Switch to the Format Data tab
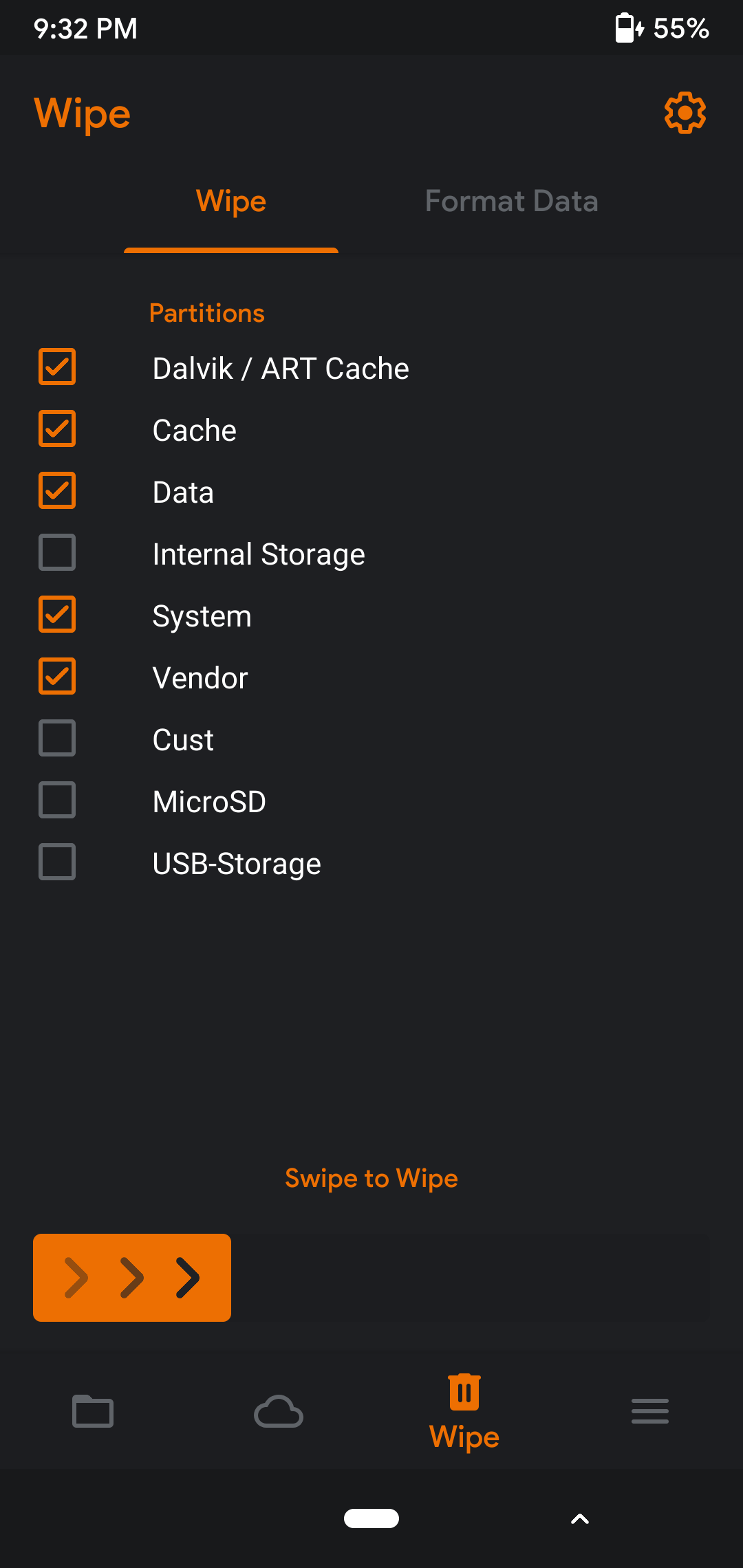743x1568 pixels. coord(511,202)
